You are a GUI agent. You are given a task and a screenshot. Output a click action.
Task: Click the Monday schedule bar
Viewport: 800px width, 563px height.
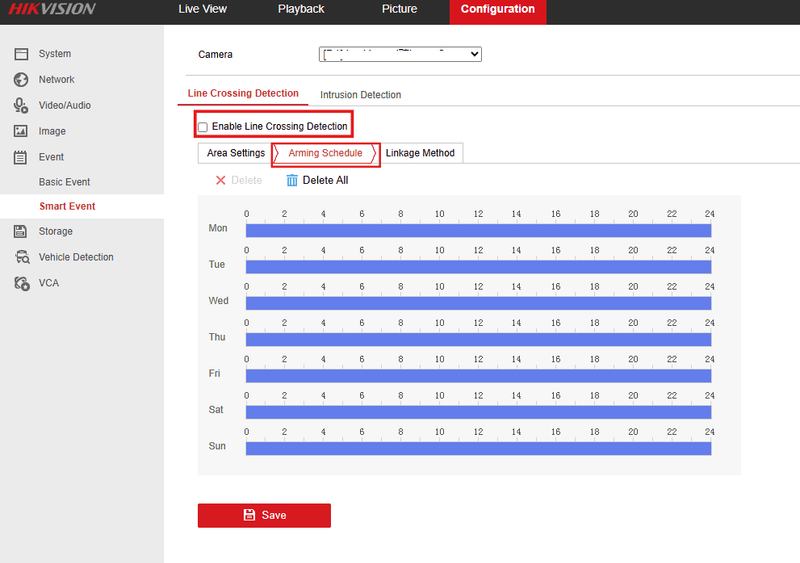click(x=479, y=231)
